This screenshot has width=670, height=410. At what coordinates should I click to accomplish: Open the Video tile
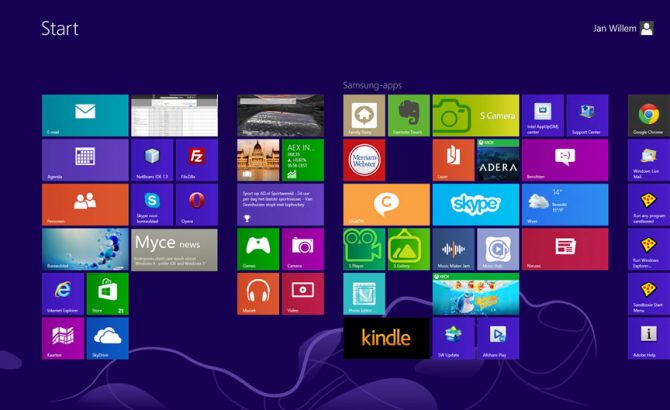click(303, 294)
